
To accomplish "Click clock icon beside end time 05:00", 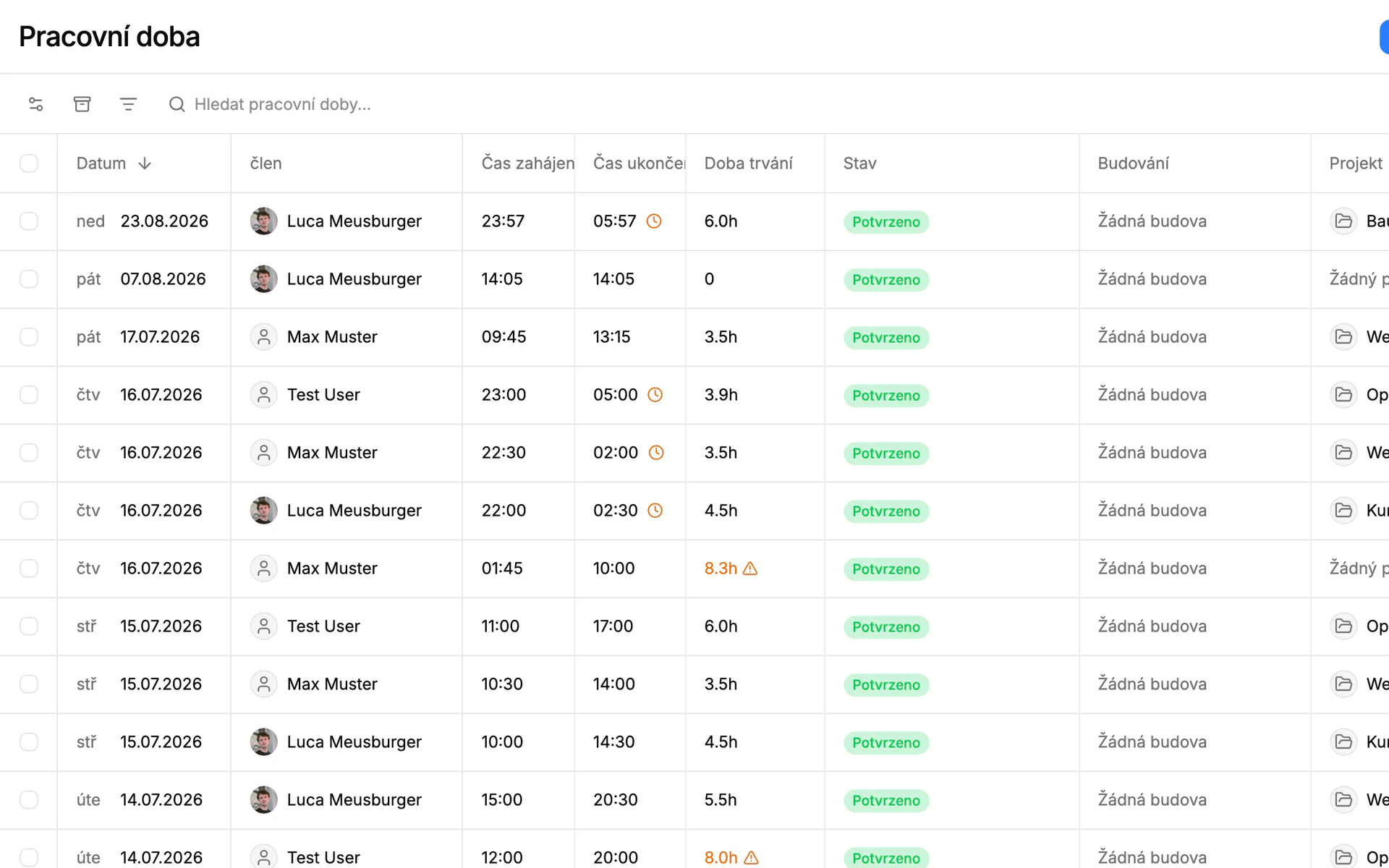I will [x=655, y=395].
